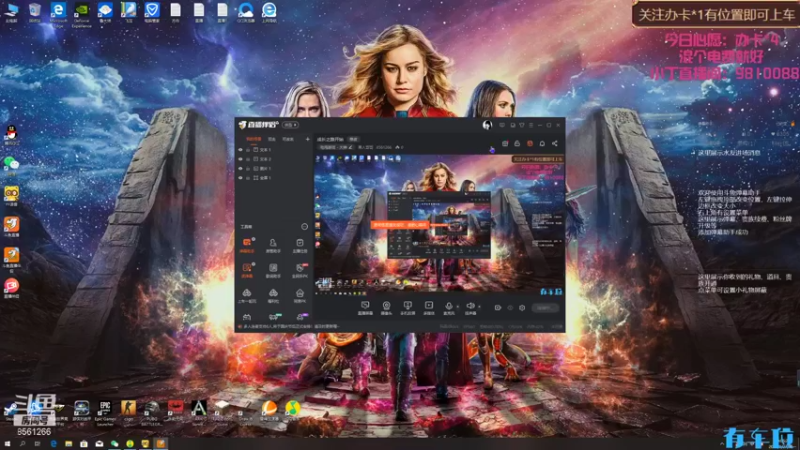
Task: Share the stream with the share icon
Action: (x=555, y=144)
